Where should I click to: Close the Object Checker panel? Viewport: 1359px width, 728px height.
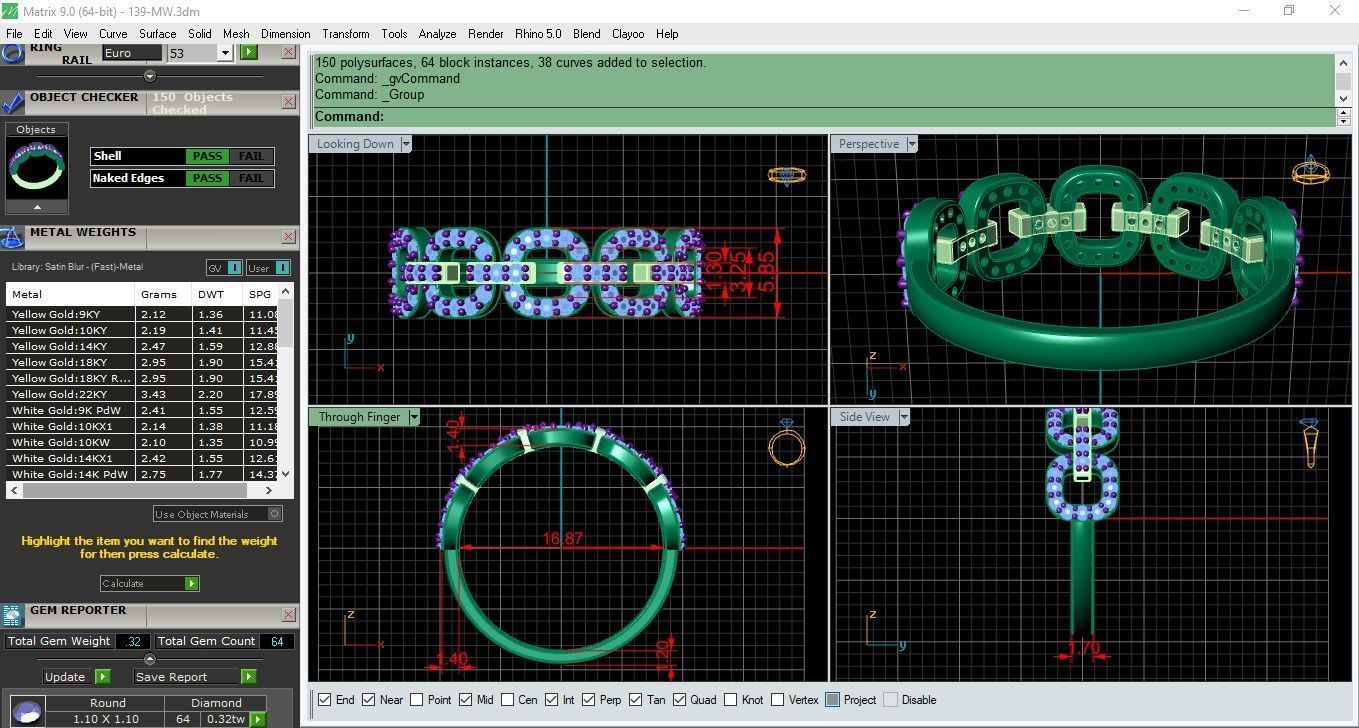(x=288, y=102)
